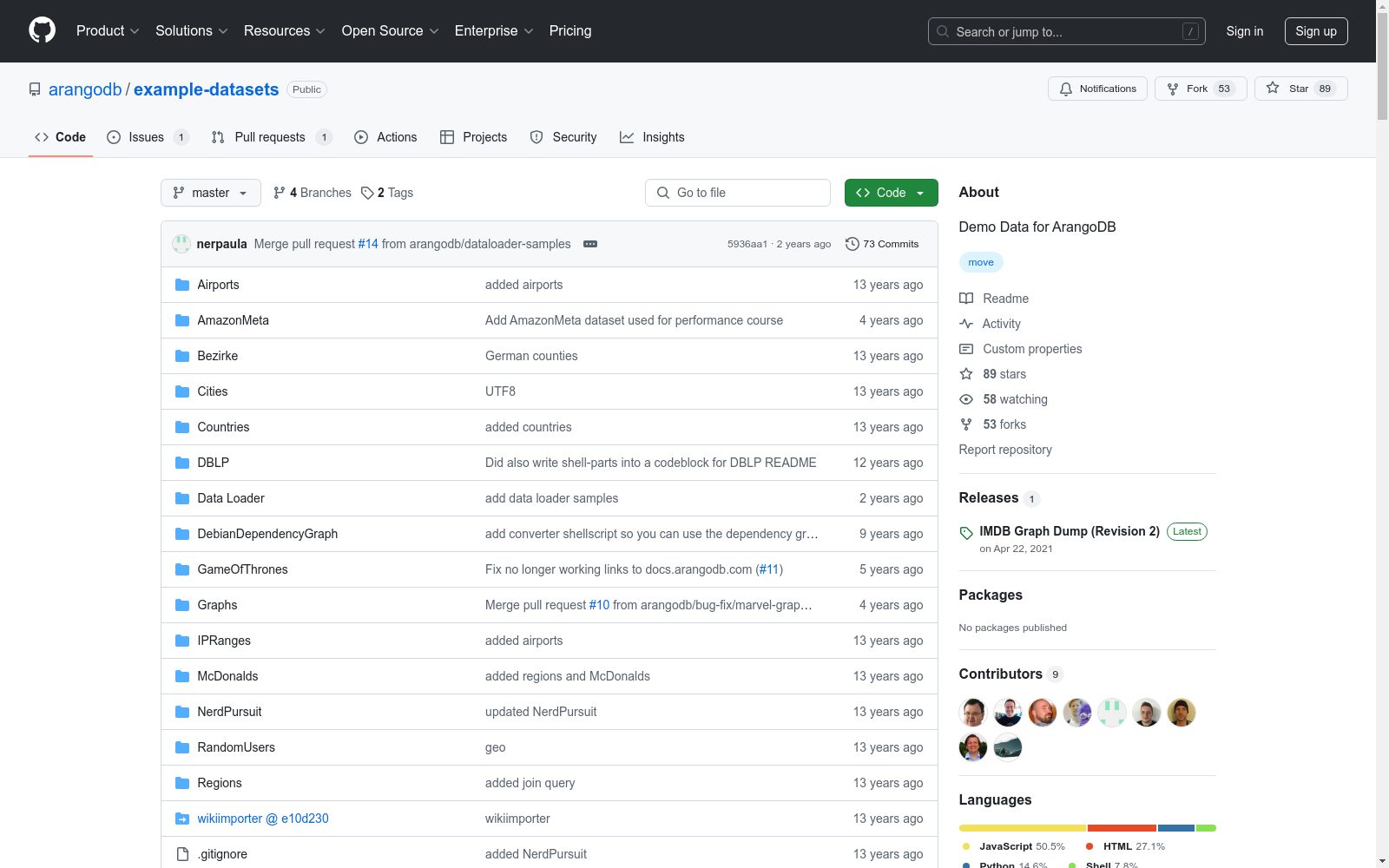1389x868 pixels.
Task: Click the Sign in link
Action: click(x=1245, y=31)
